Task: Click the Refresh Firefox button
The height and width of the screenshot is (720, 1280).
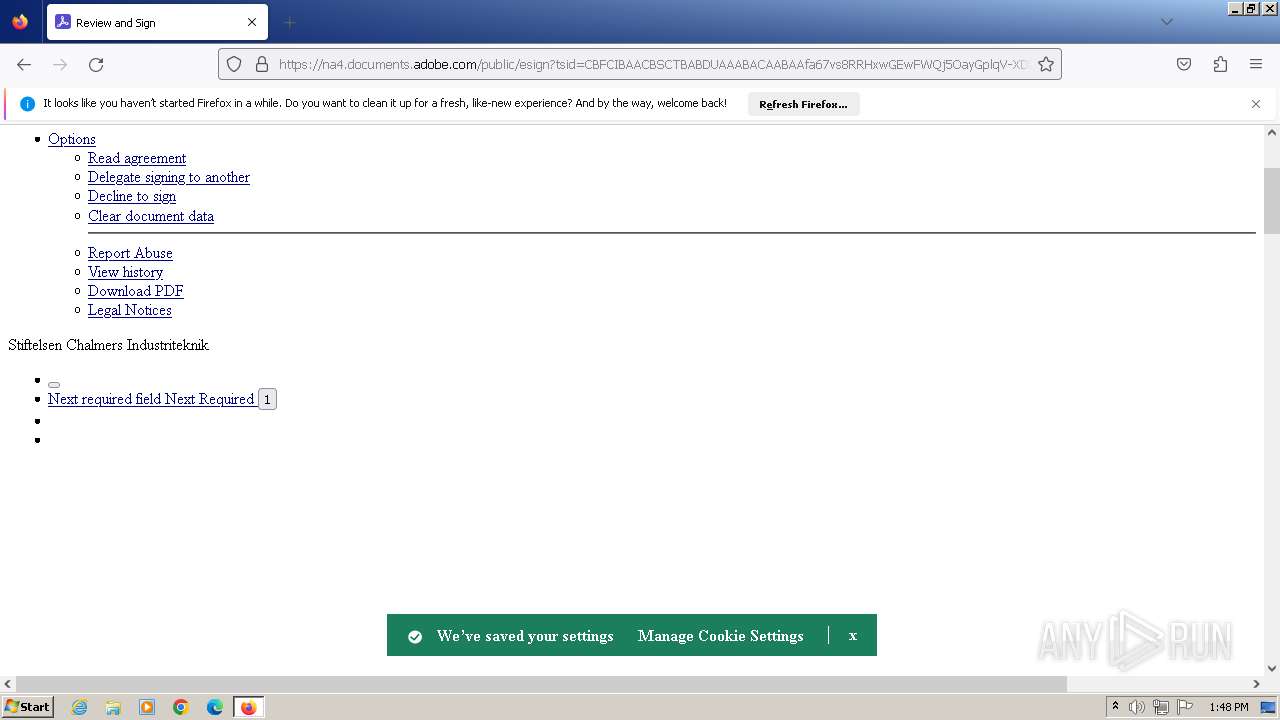Action: pyautogui.click(x=803, y=104)
